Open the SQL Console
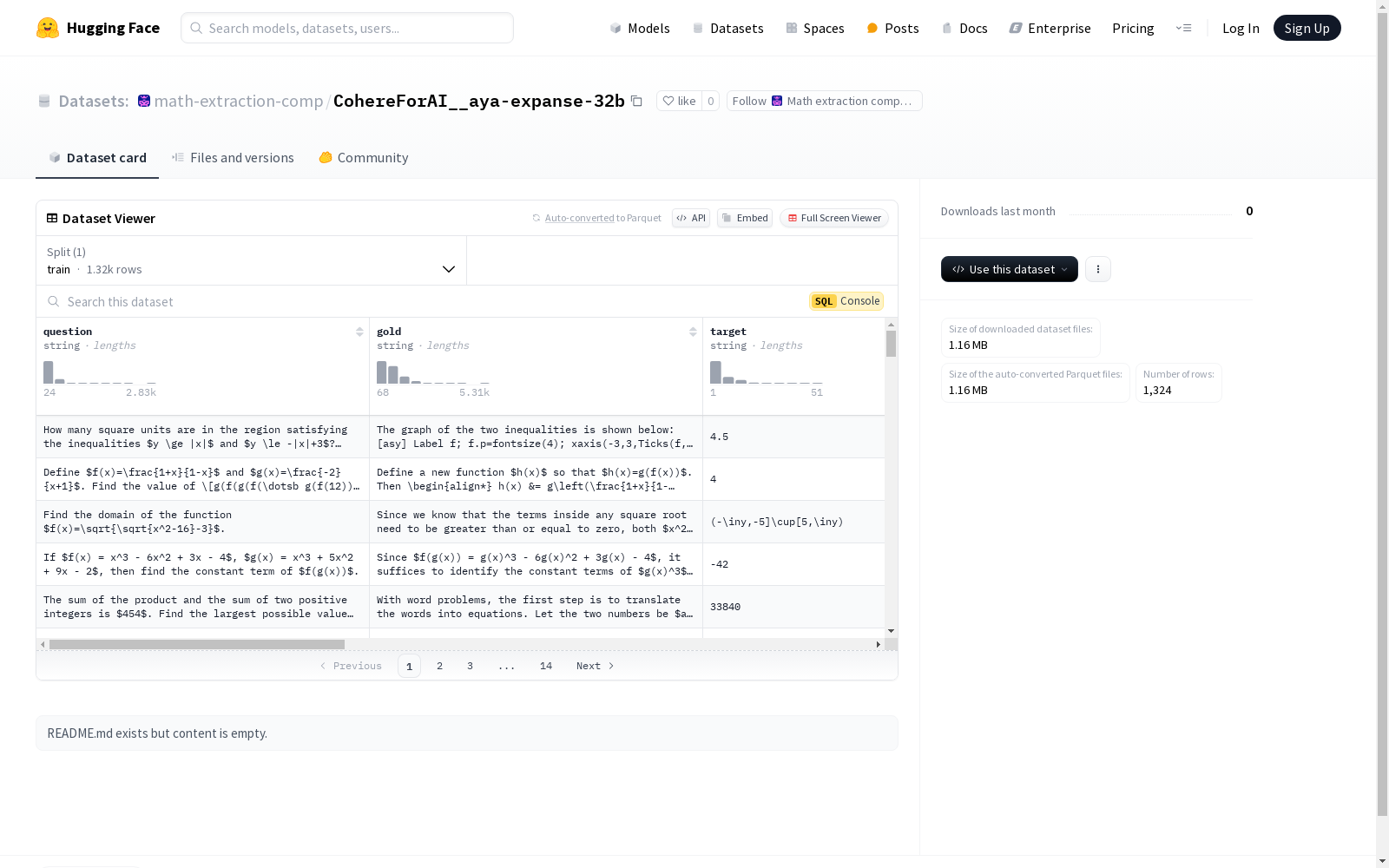This screenshot has width=1389, height=868. 846,301
